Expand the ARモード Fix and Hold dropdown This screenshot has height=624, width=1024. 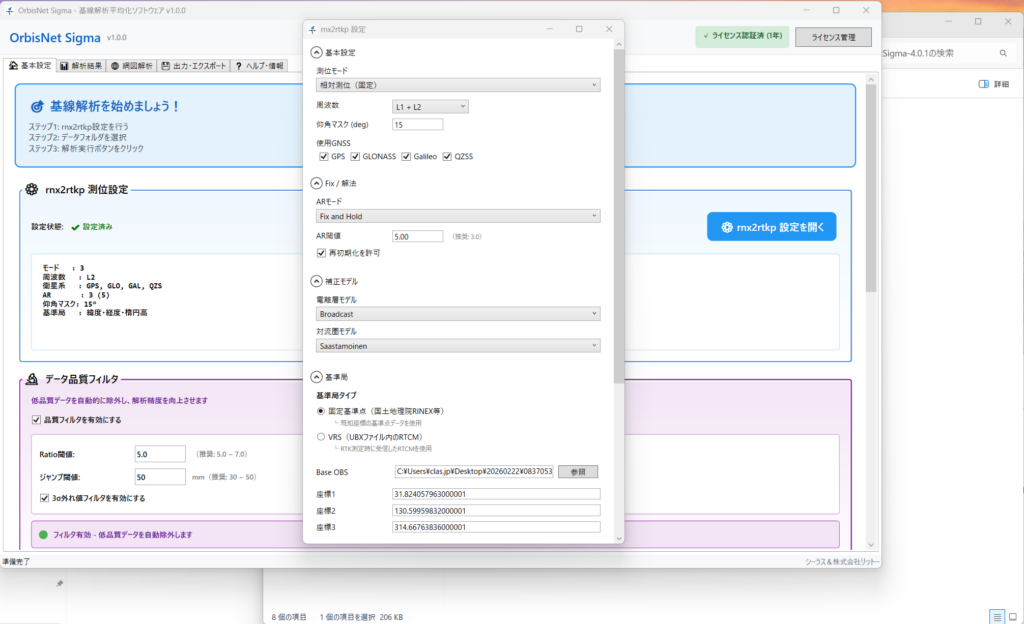pyautogui.click(x=457, y=215)
